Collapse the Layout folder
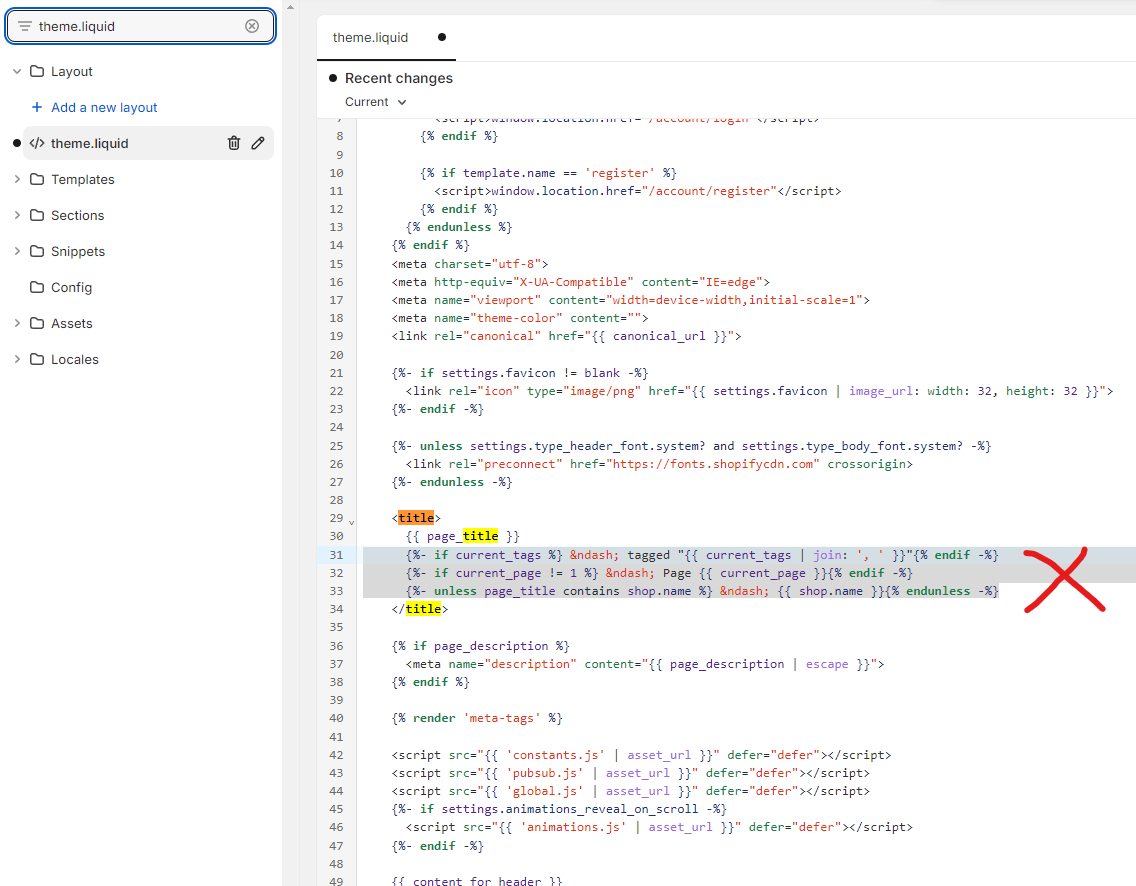 17,71
